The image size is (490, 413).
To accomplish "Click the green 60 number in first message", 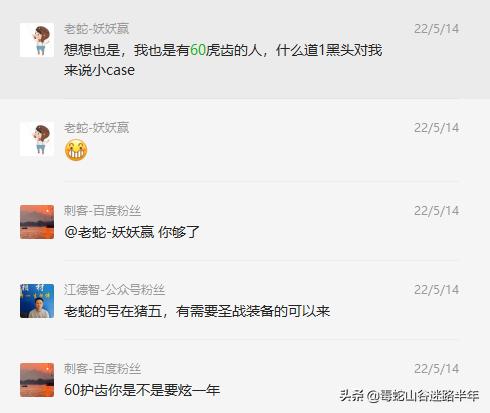I will (198, 50).
